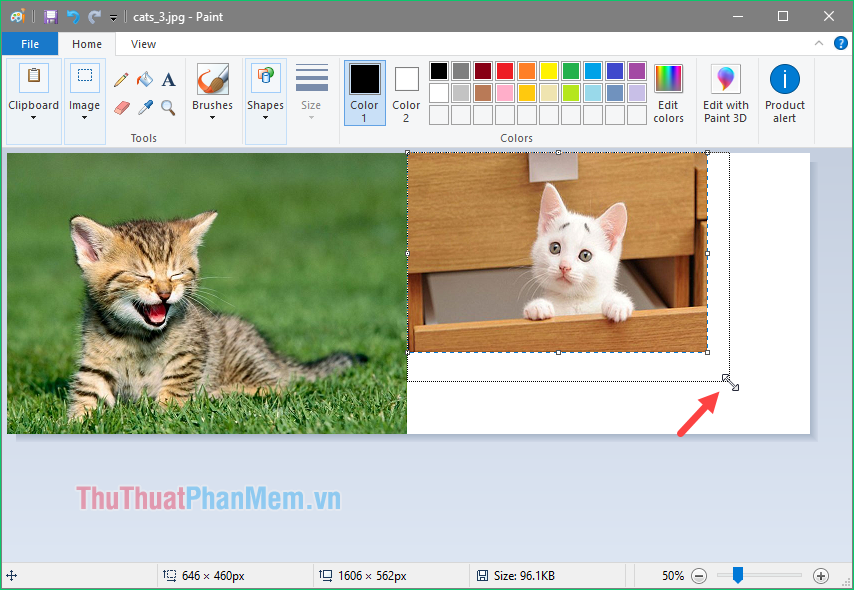Open the File menu
This screenshot has height=590, width=854.
tap(30, 44)
